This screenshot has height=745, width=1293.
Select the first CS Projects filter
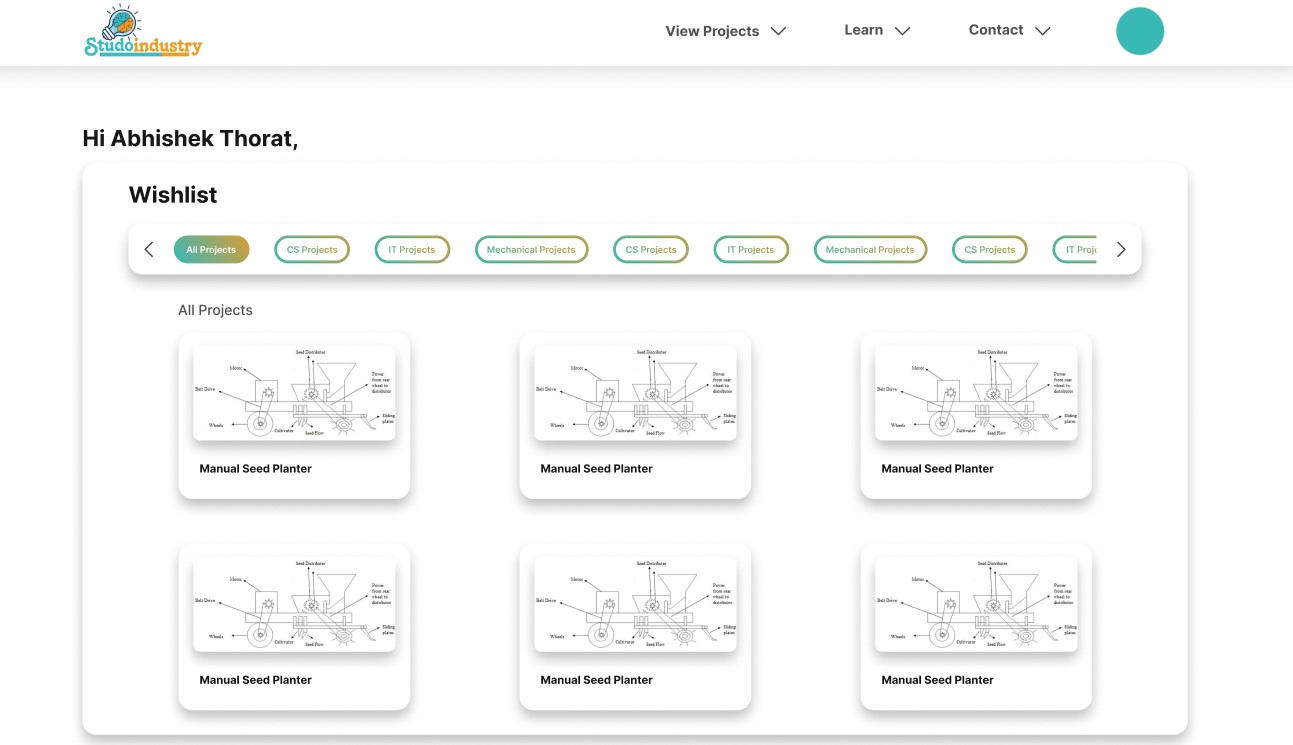[312, 250]
